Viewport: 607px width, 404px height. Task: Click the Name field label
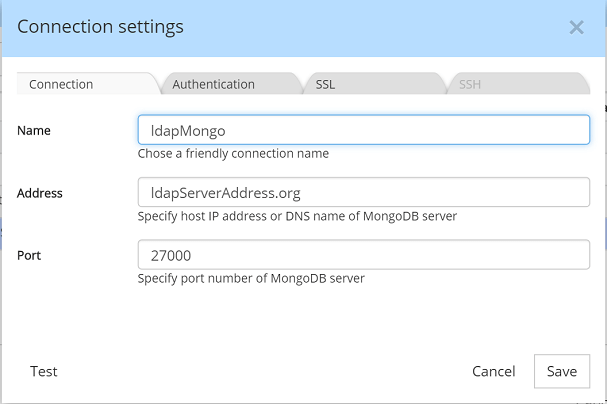click(34, 130)
